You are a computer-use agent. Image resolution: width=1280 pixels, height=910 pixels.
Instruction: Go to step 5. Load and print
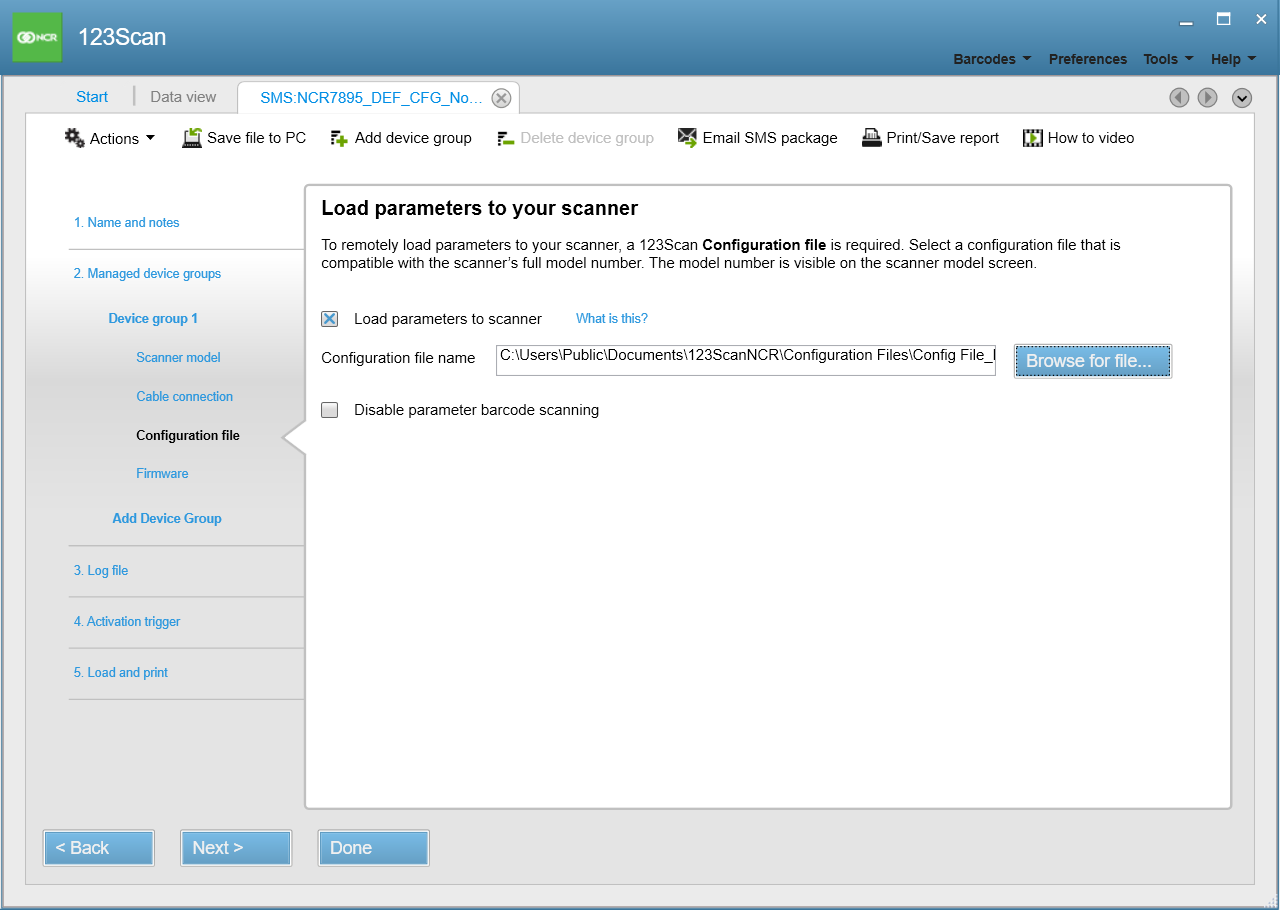click(x=121, y=673)
